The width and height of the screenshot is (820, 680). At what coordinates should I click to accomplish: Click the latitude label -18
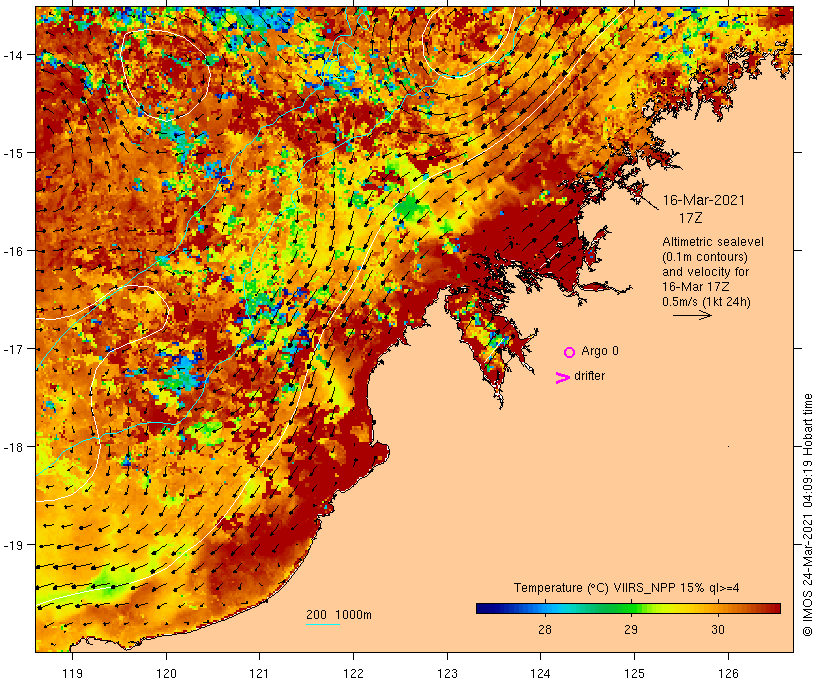click(x=13, y=447)
